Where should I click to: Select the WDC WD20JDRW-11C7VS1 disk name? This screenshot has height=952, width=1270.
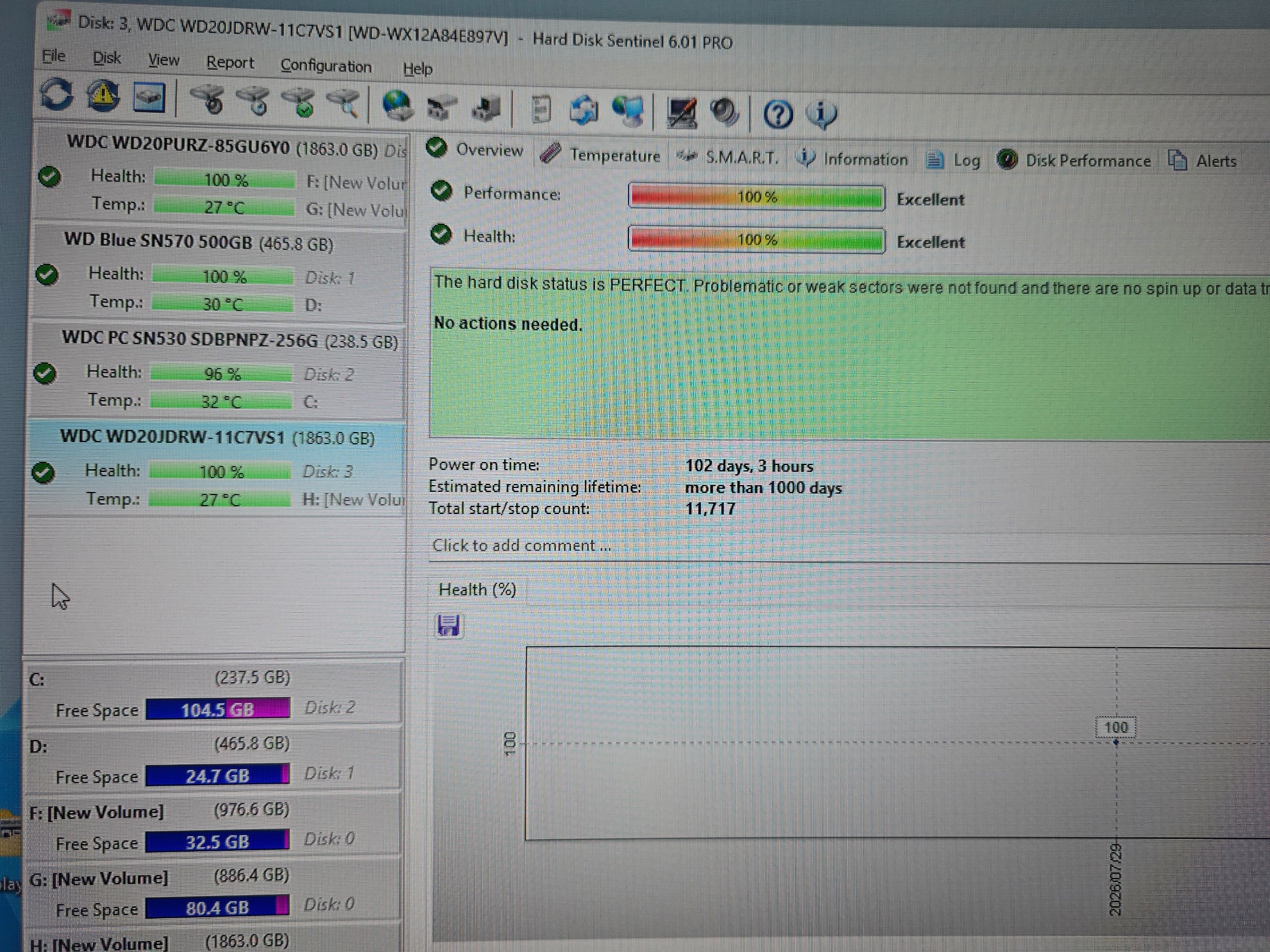pos(172,437)
